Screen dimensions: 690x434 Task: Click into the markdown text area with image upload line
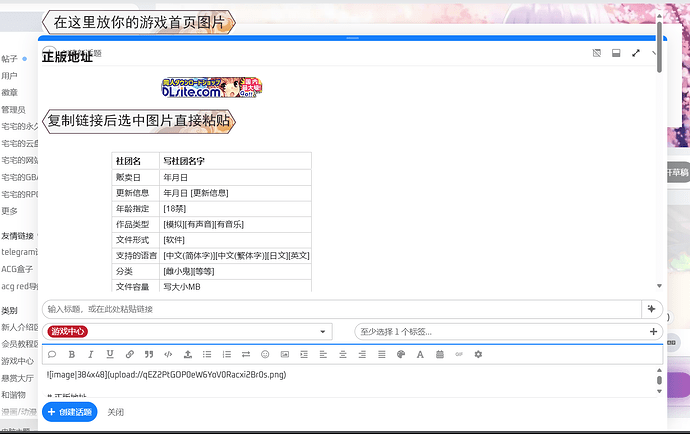348,381
